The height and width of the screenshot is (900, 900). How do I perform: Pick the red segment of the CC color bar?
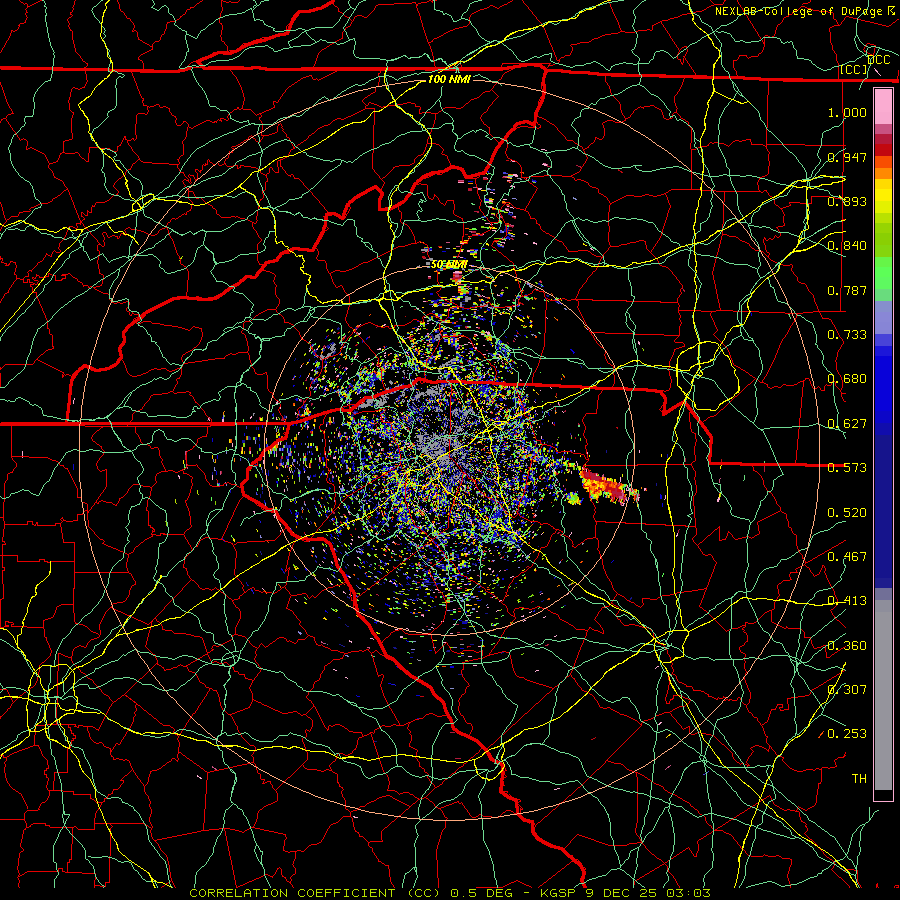[x=883, y=149]
